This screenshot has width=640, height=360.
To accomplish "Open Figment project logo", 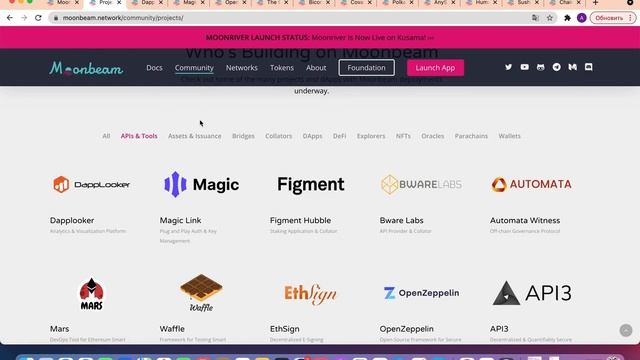I will click(311, 184).
